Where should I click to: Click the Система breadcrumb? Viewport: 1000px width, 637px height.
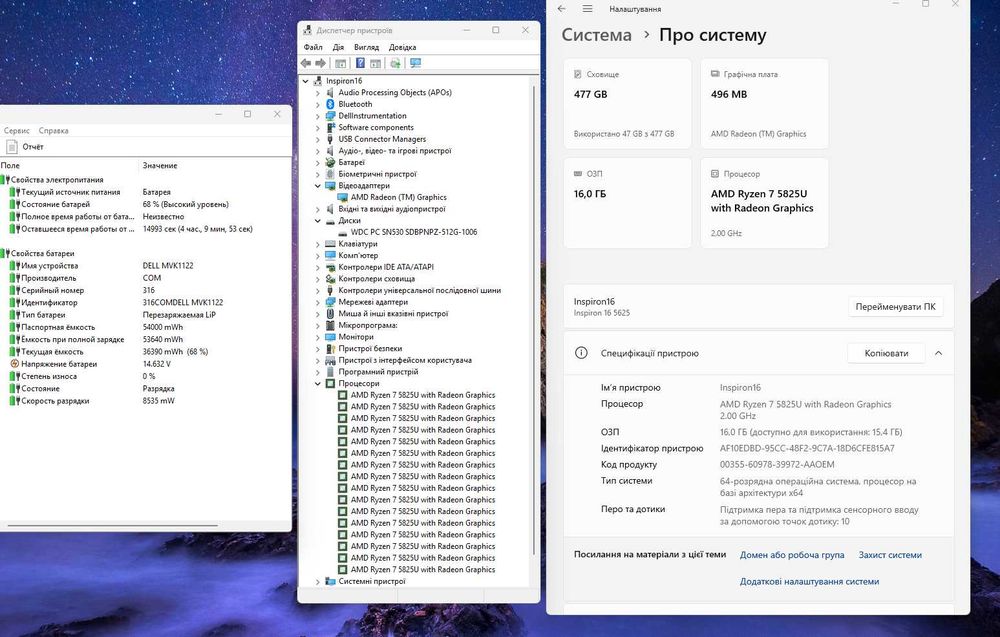click(596, 35)
